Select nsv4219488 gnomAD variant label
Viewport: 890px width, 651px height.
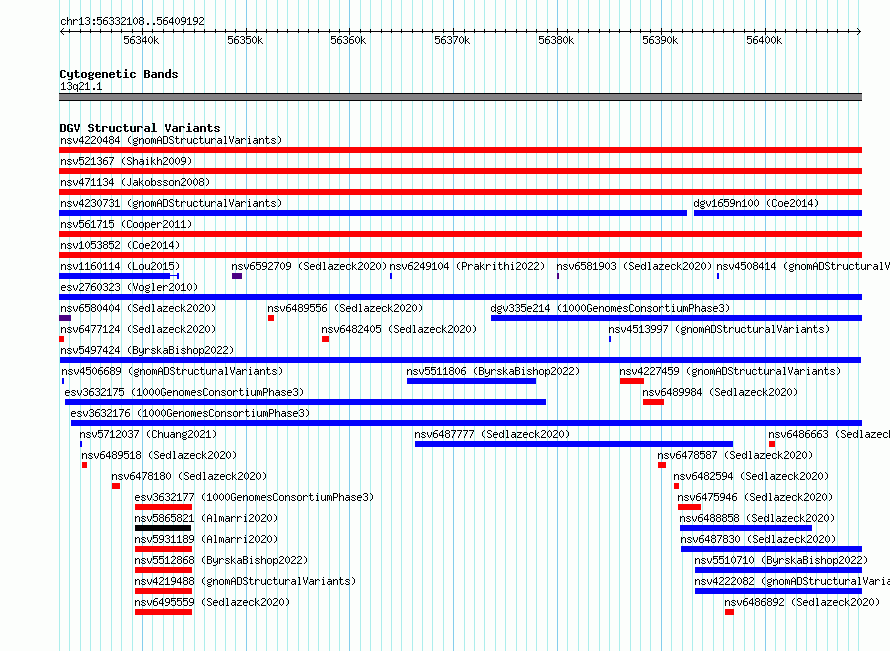245,581
